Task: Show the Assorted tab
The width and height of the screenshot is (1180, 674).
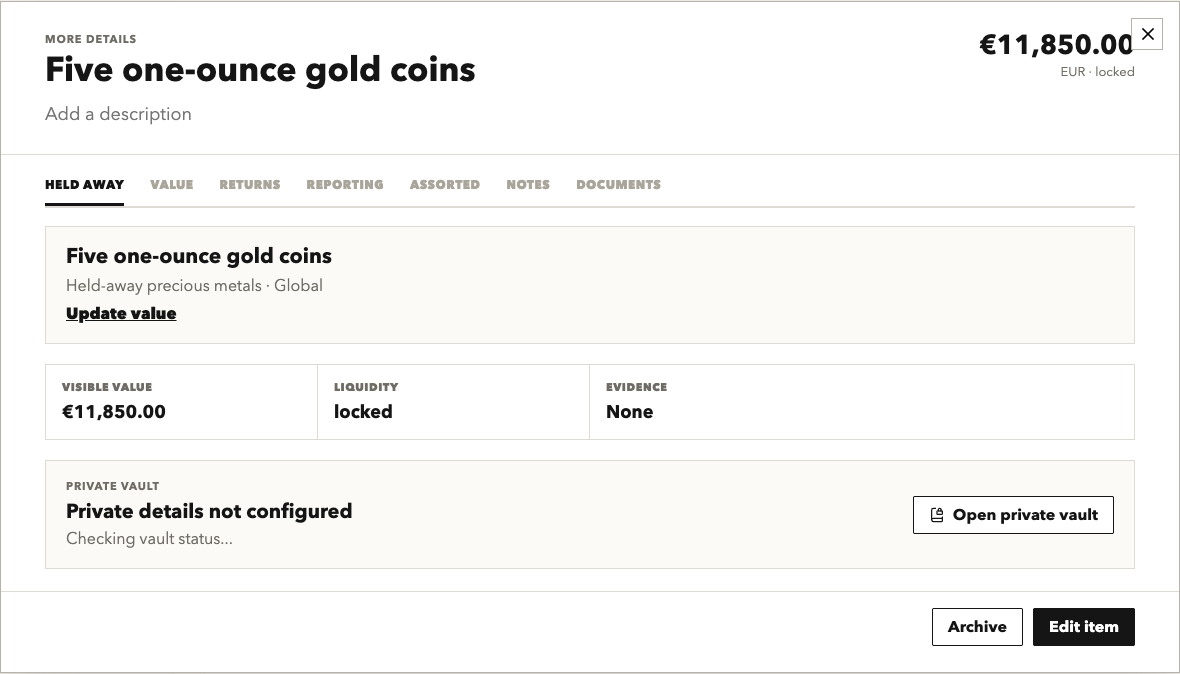Action: [445, 185]
